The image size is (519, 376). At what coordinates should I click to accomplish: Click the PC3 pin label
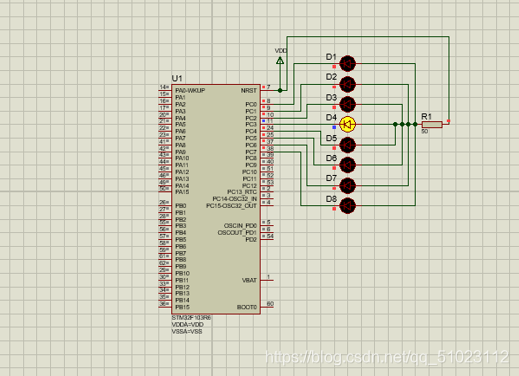tap(251, 124)
